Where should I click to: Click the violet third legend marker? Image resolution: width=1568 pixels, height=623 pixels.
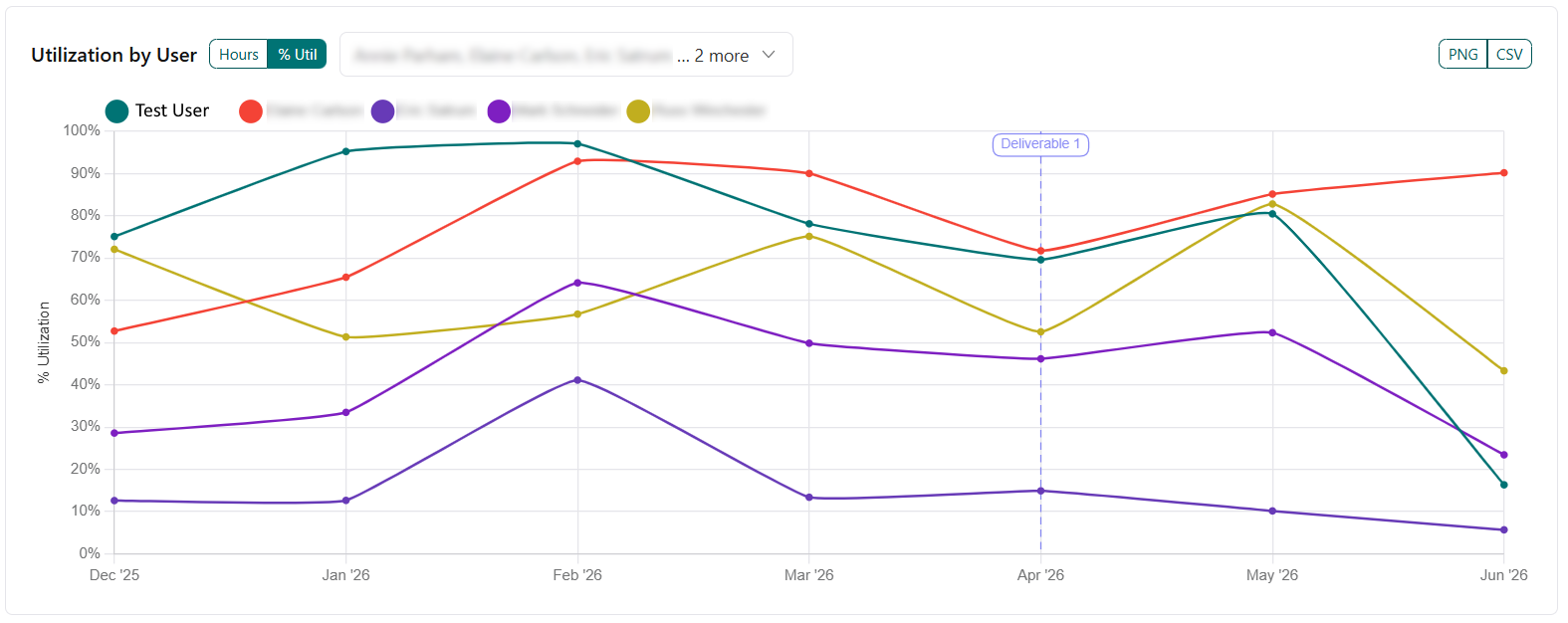pyautogui.click(x=383, y=110)
